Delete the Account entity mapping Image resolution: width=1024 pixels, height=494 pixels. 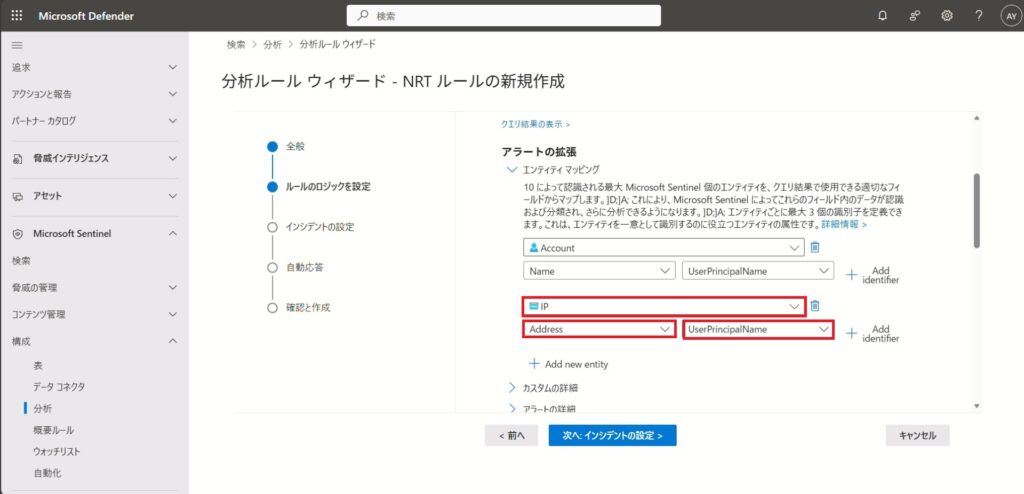(815, 248)
